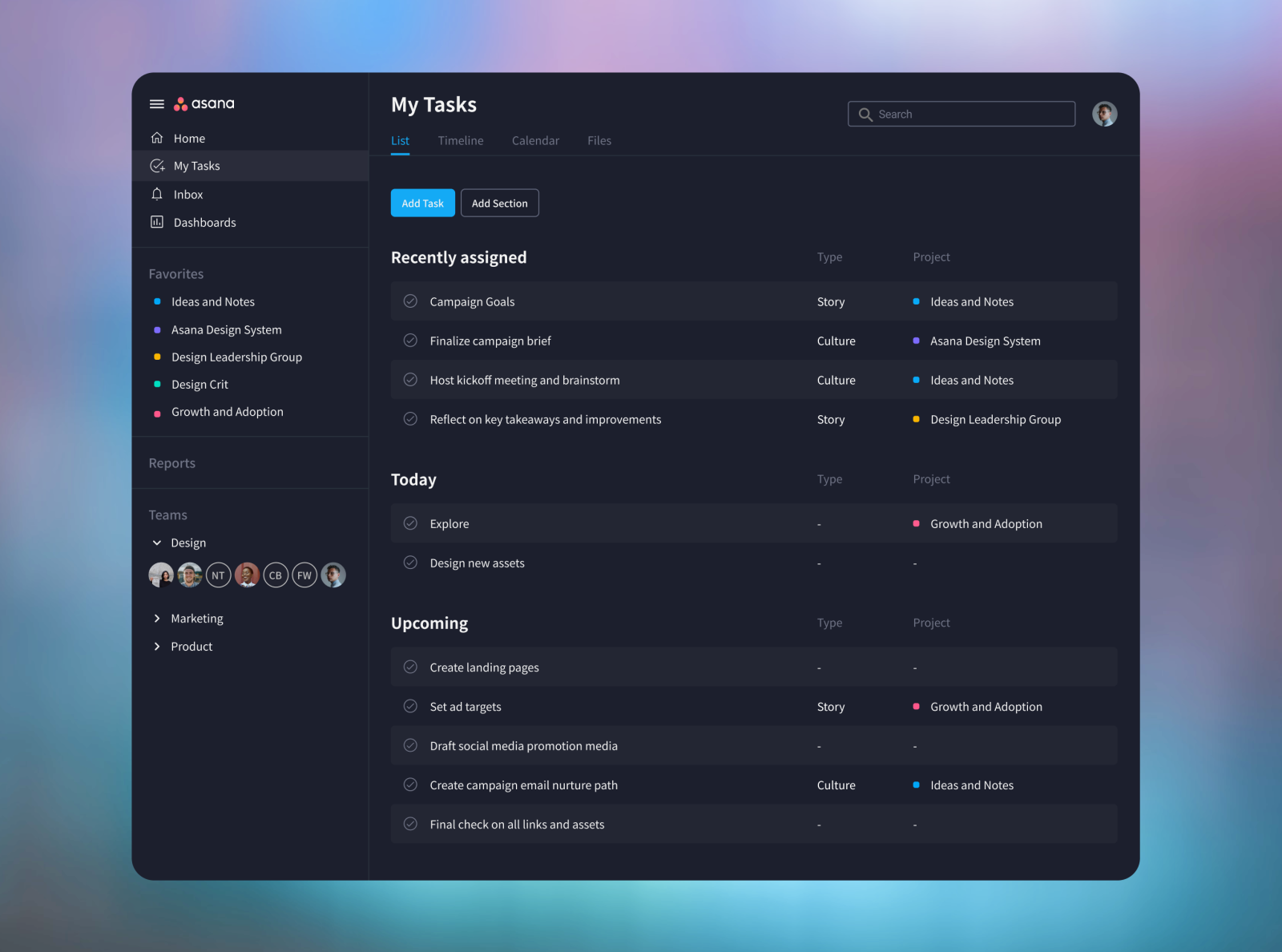Click the hamburger menu icon
Screen dimensions: 1282x952
click(x=157, y=103)
